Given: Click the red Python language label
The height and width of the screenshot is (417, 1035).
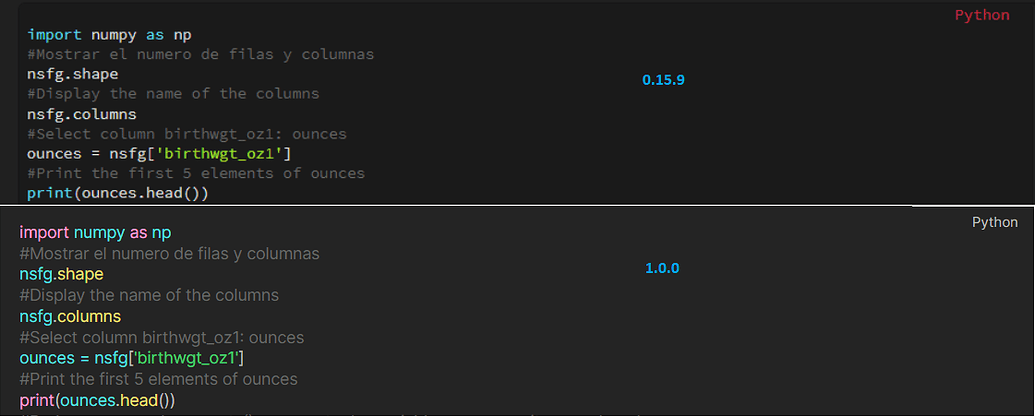Looking at the screenshot, I should [x=981, y=15].
